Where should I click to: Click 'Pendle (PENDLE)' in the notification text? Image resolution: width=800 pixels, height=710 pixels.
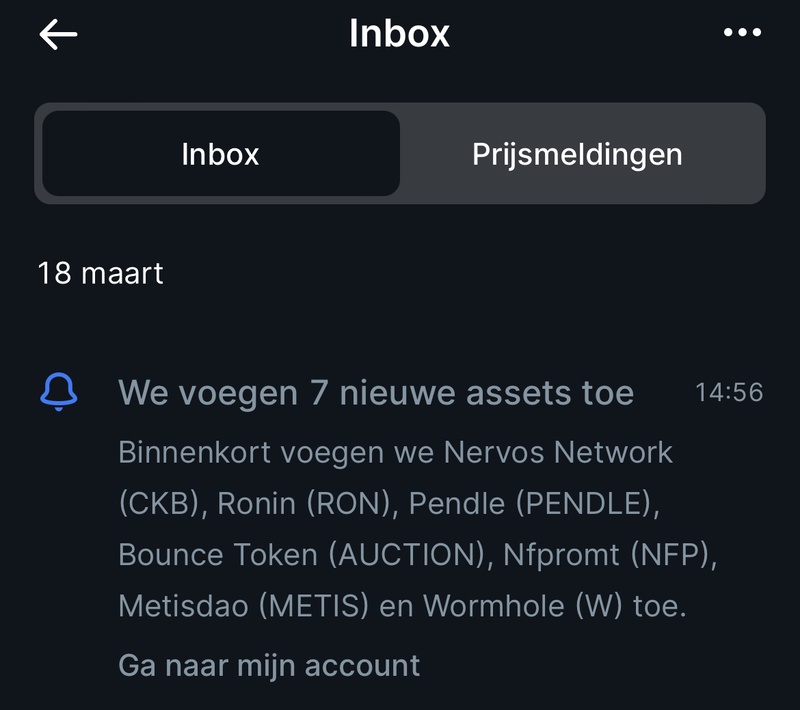[532, 504]
